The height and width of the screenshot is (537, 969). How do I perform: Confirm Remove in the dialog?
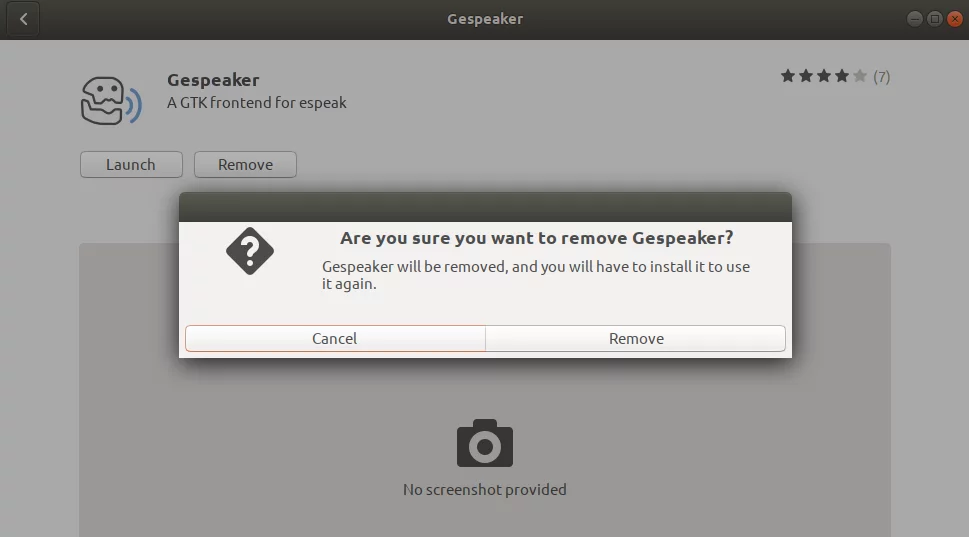coord(636,339)
